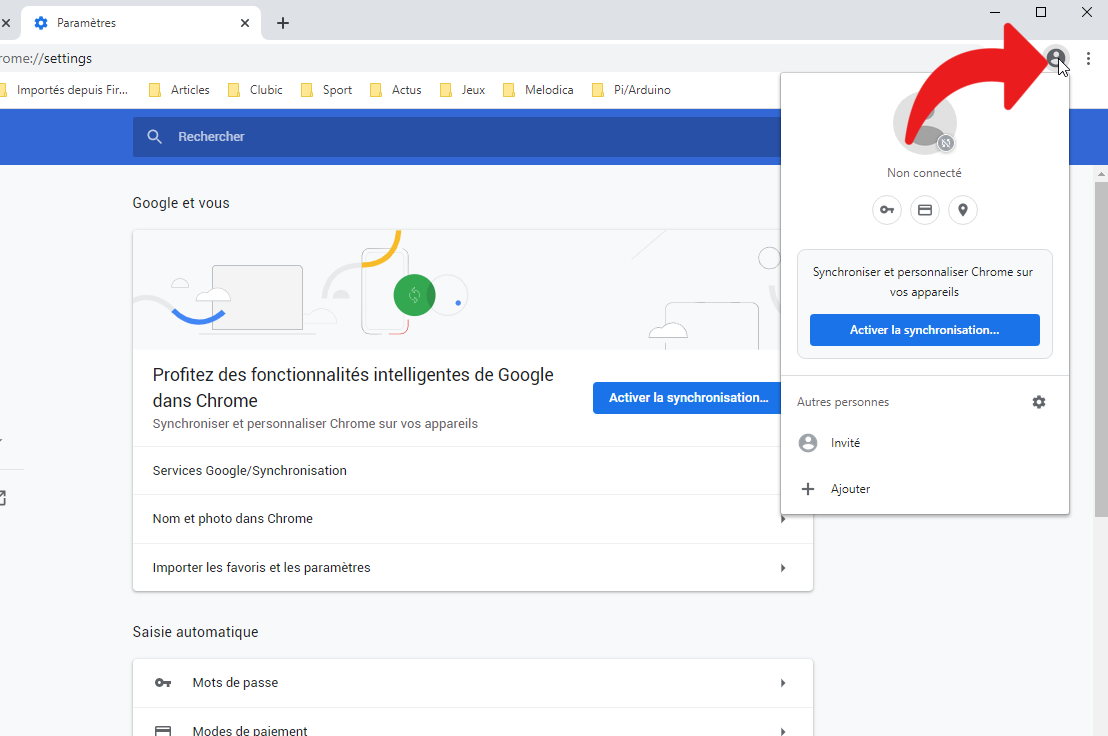Click card icon beside Modes de paiement
Image resolution: width=1108 pixels, height=736 pixels.
point(163,730)
